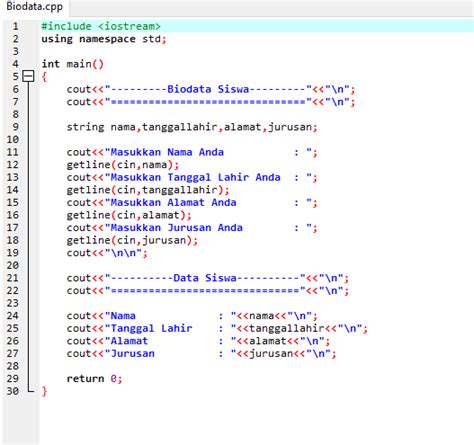Click the 'getline(cin,jurusan);' statement
The image size is (474, 445).
coord(132,240)
